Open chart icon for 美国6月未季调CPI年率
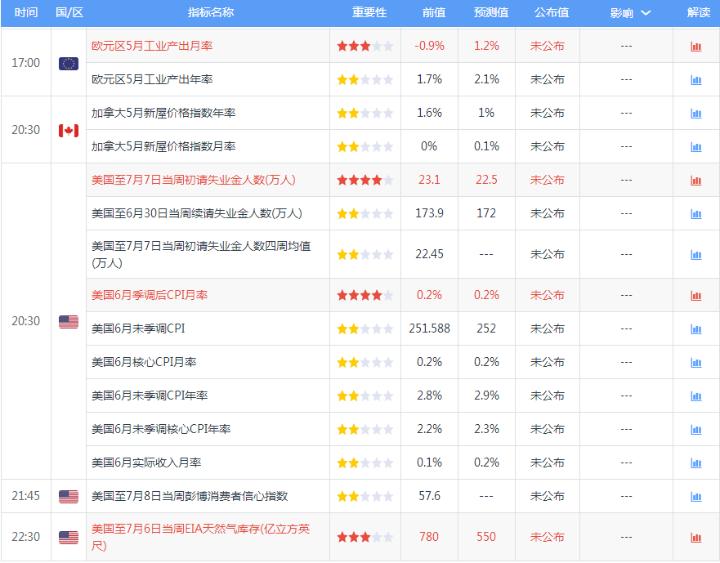 [696, 396]
